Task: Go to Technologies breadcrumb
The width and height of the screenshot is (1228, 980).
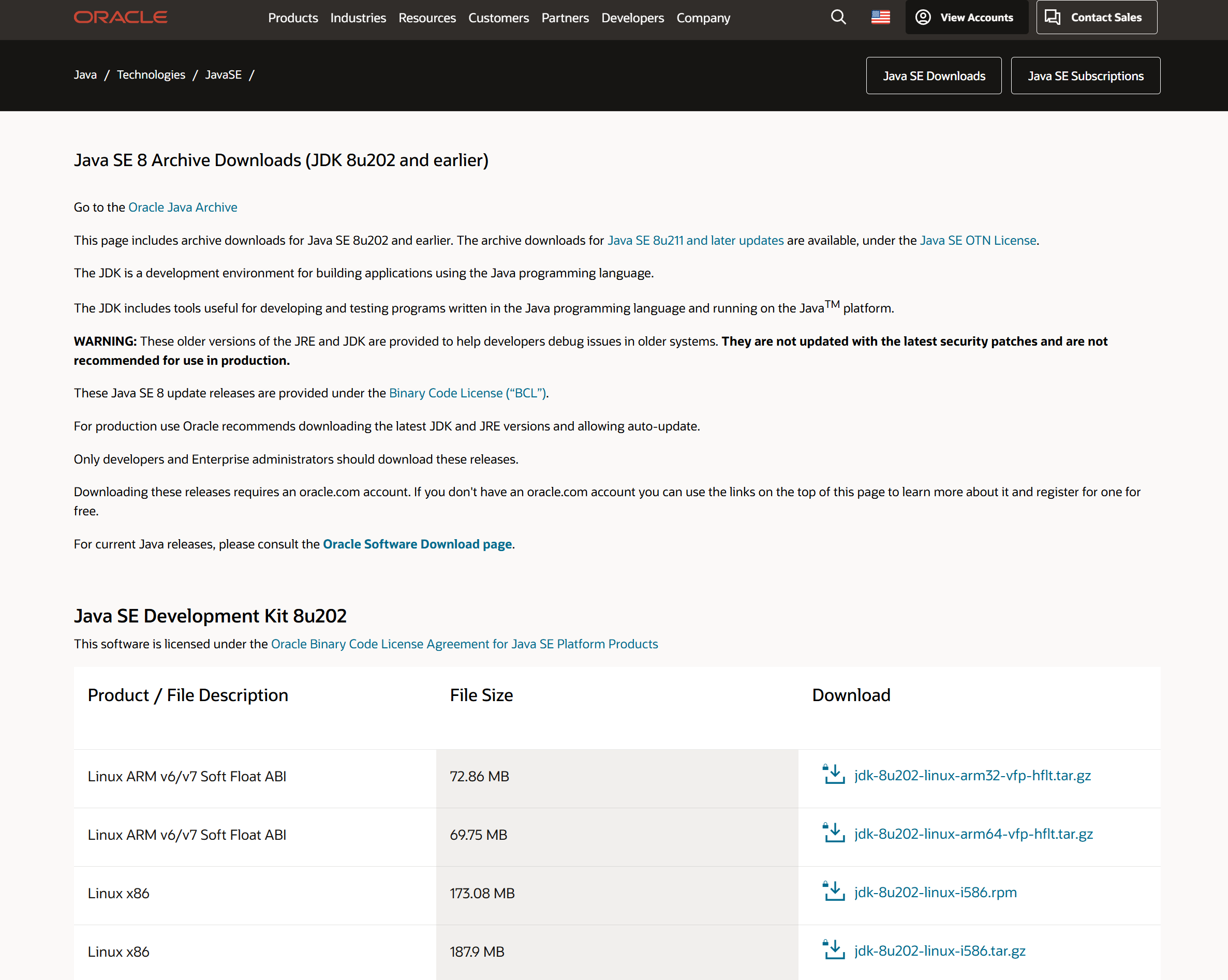Action: click(x=151, y=75)
